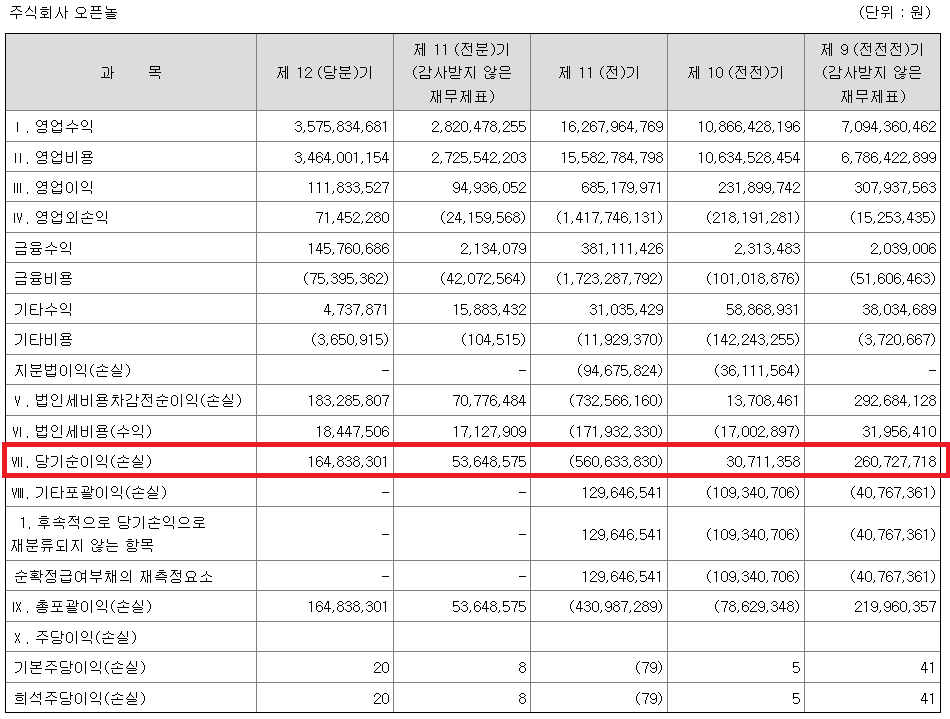Click the Ⅴ. 법인세비용차감전순이익(손실) row label
Screen dimensions: 950x719
127,400
